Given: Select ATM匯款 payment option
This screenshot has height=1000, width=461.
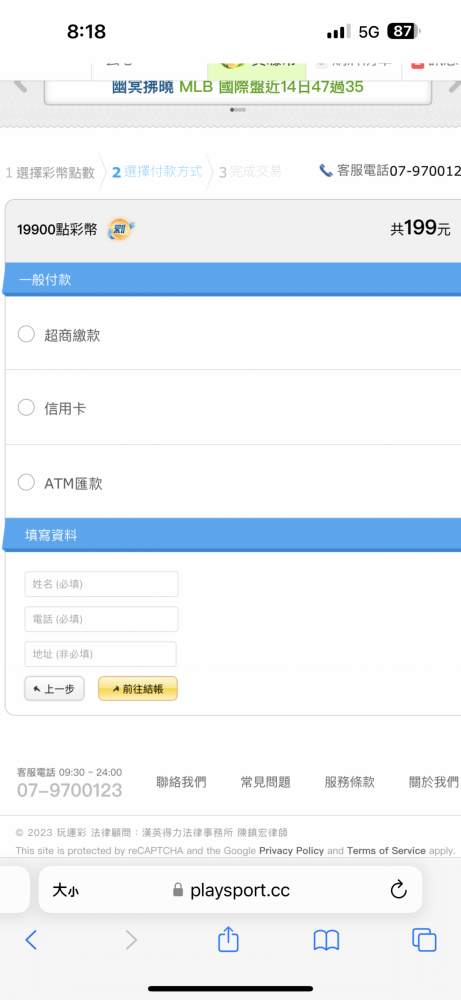Looking at the screenshot, I should pos(26,483).
